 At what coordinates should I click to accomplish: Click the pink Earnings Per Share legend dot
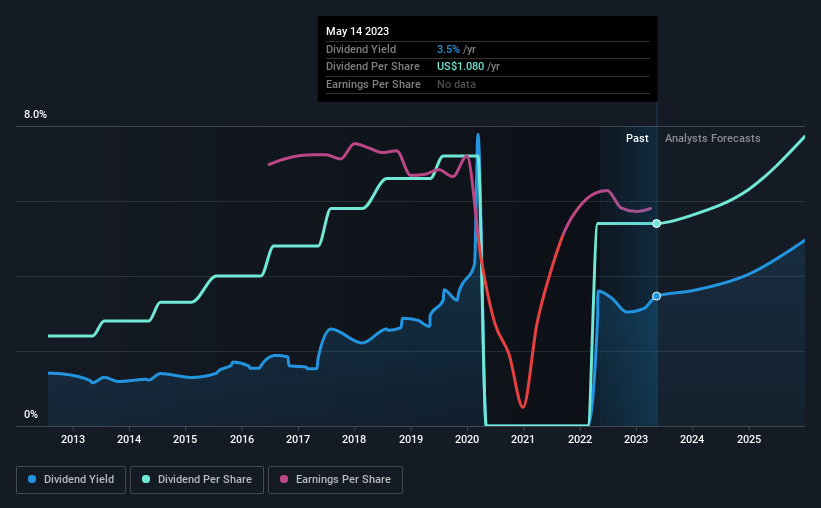pyautogui.click(x=284, y=479)
